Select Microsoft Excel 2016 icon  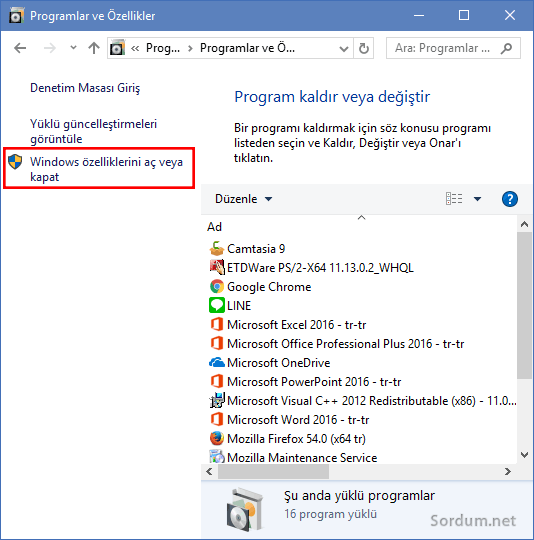[217, 324]
